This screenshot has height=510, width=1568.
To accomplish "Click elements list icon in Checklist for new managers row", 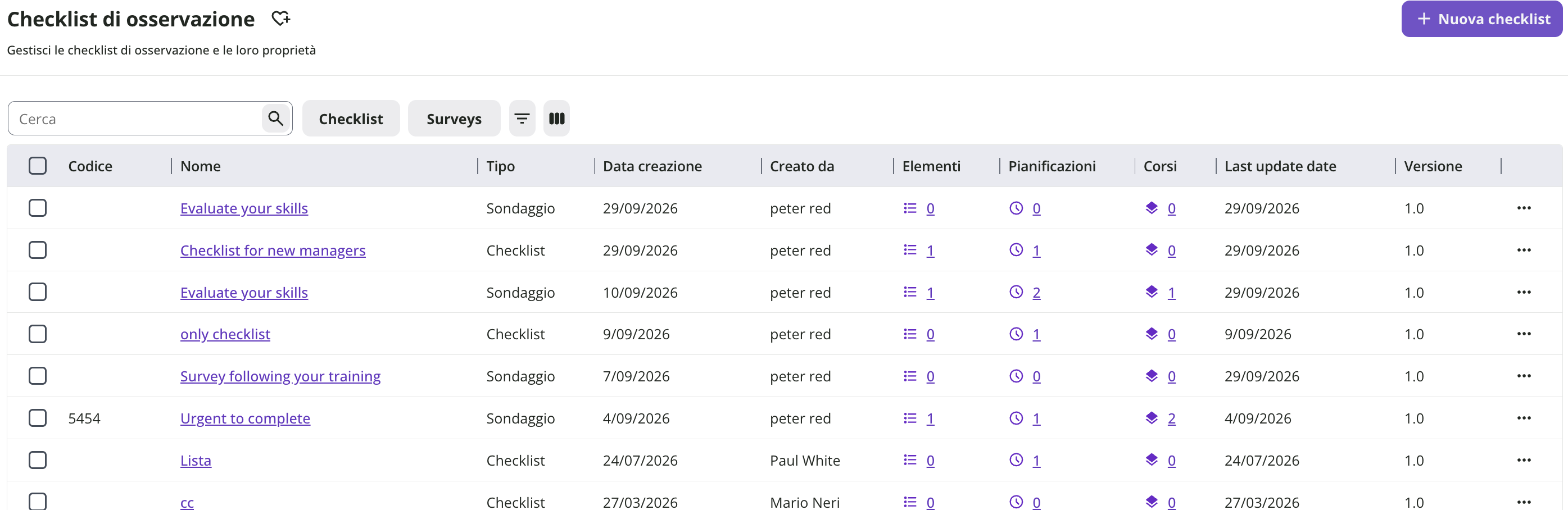I will tap(910, 250).
